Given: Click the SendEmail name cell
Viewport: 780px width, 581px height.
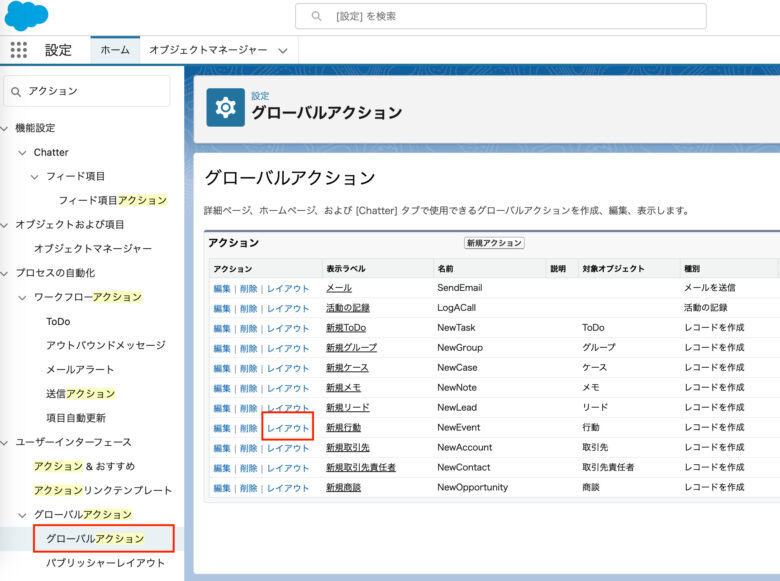Looking at the screenshot, I should pos(460,288).
